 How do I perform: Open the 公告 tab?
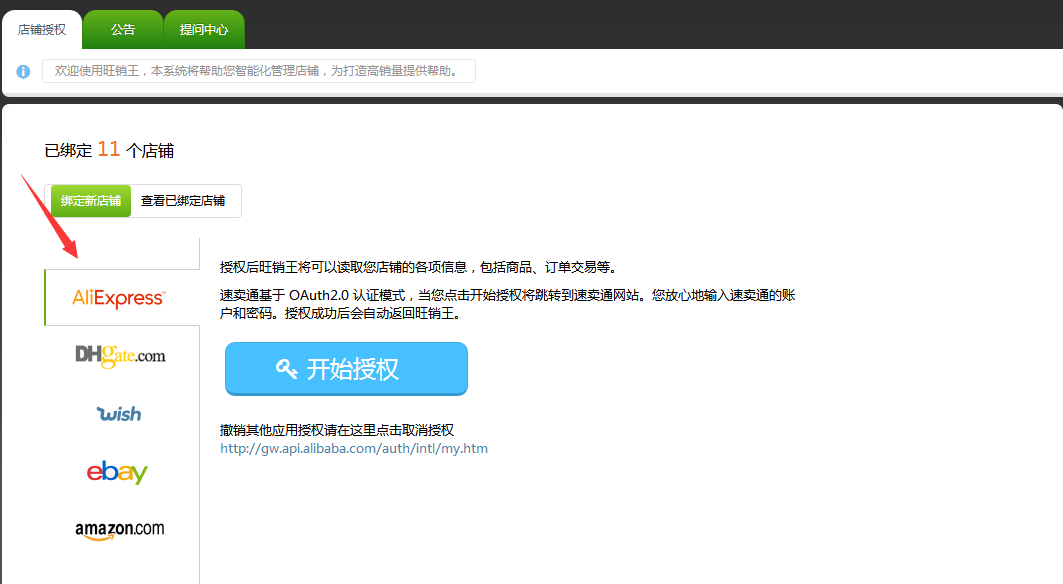coord(123,30)
